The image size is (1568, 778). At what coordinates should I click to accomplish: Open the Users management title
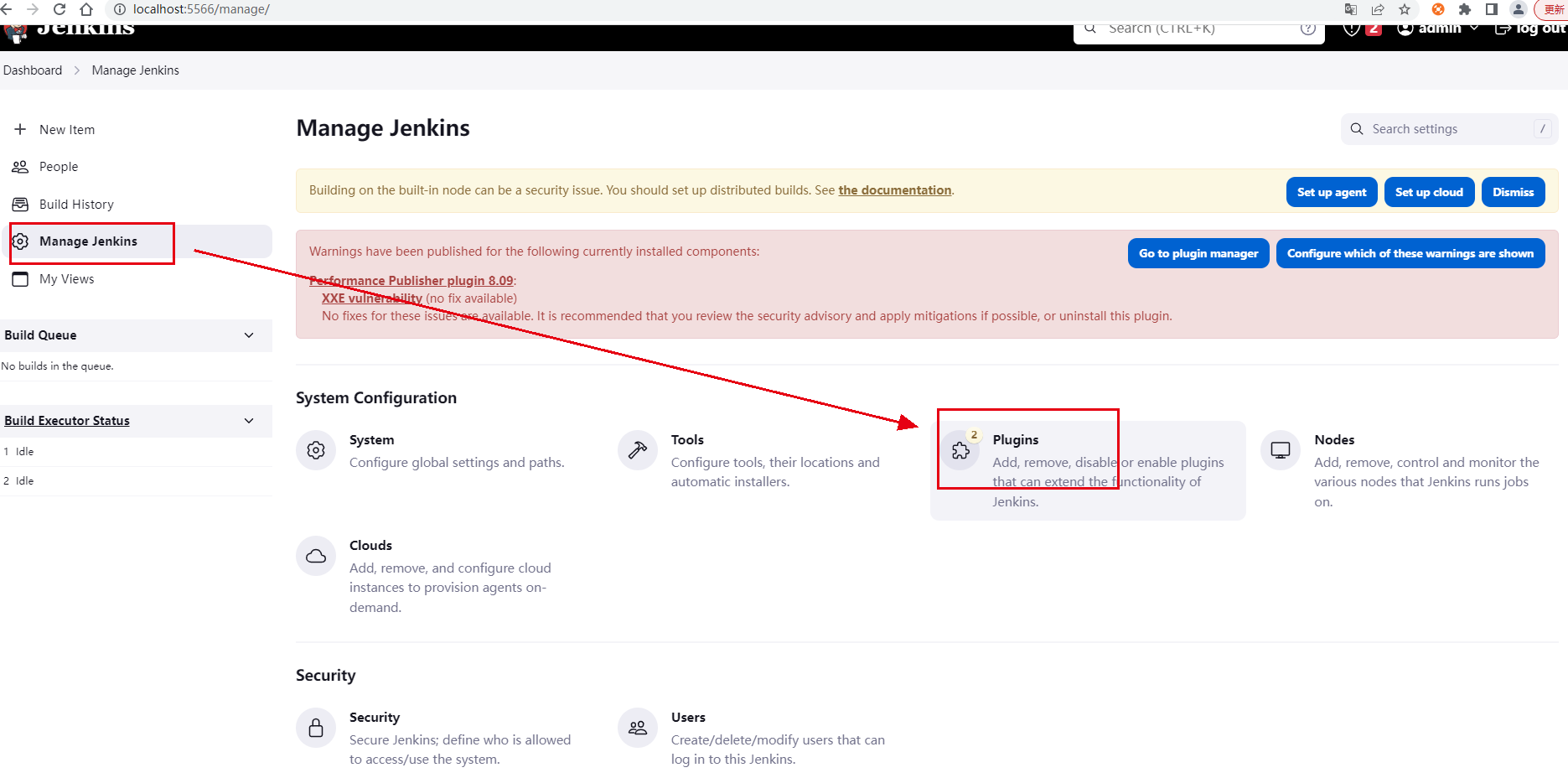[x=688, y=718]
